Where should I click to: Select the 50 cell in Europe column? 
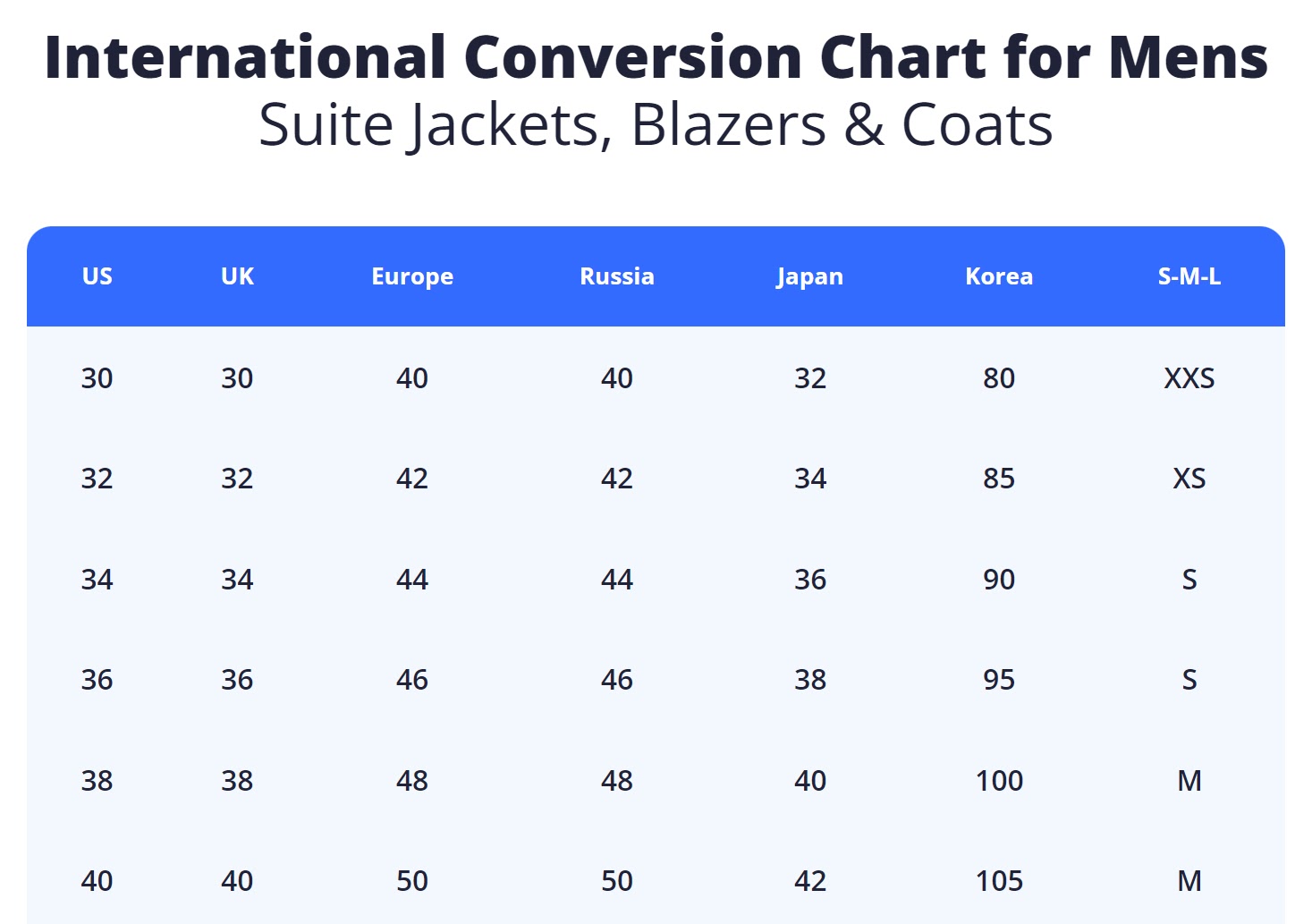coord(412,881)
